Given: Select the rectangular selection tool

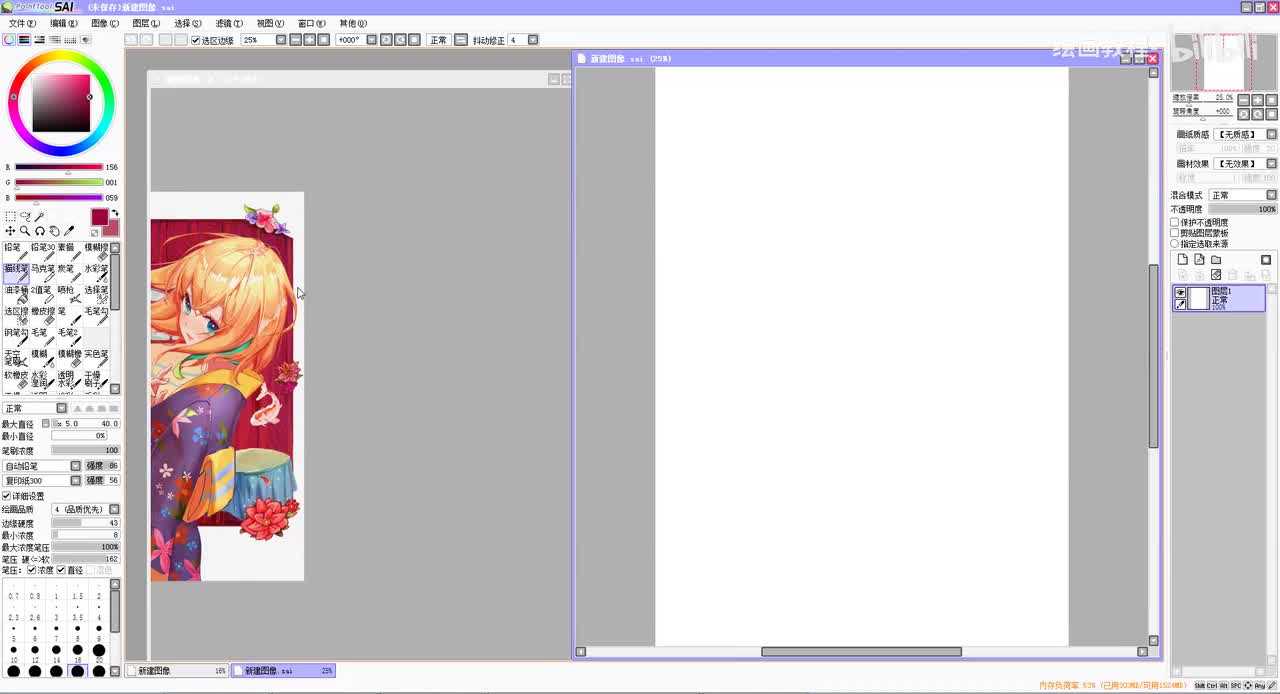Looking at the screenshot, I should tap(11, 216).
